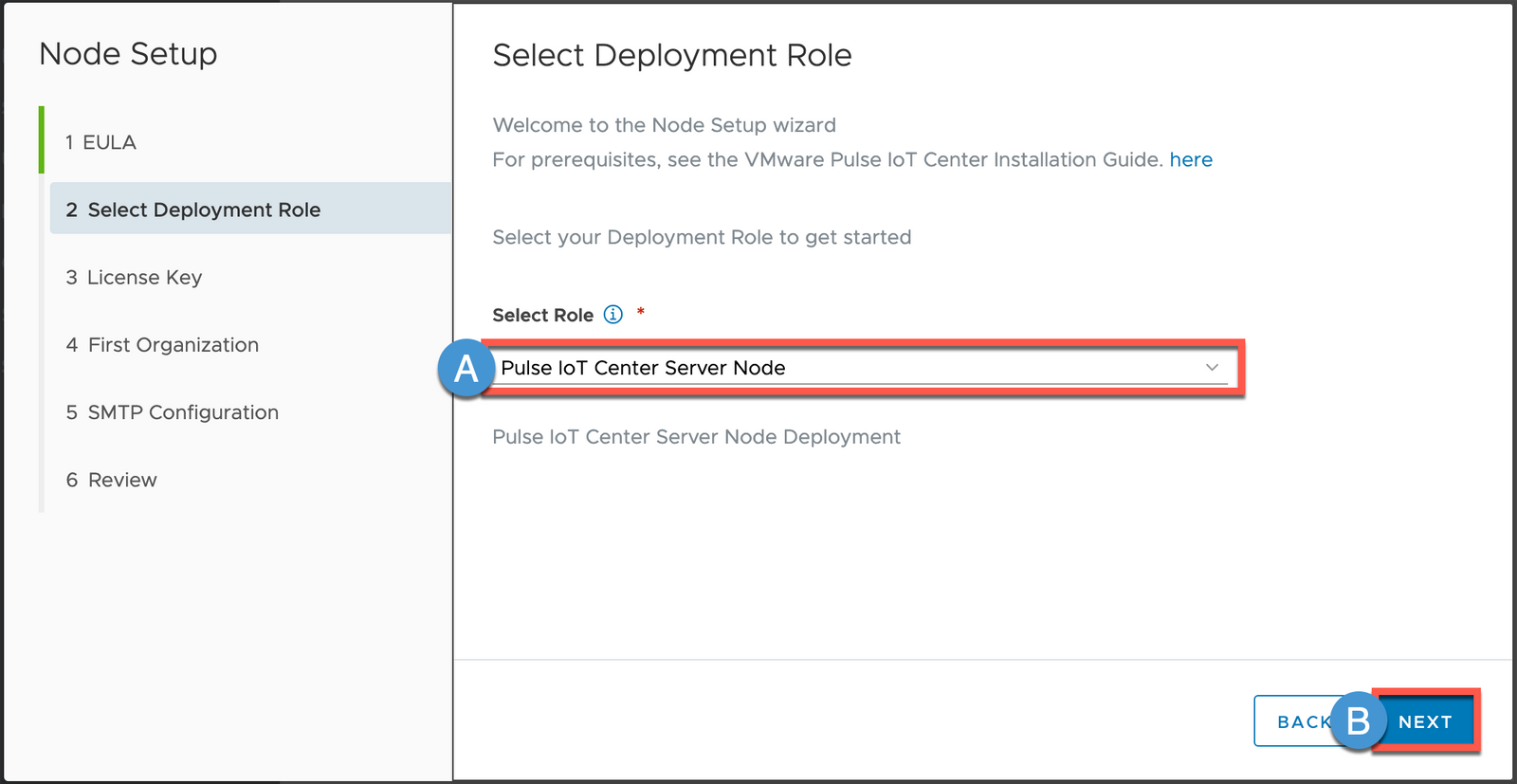Click the Server Node Deployment description text
1517x784 pixels.
pos(696,437)
